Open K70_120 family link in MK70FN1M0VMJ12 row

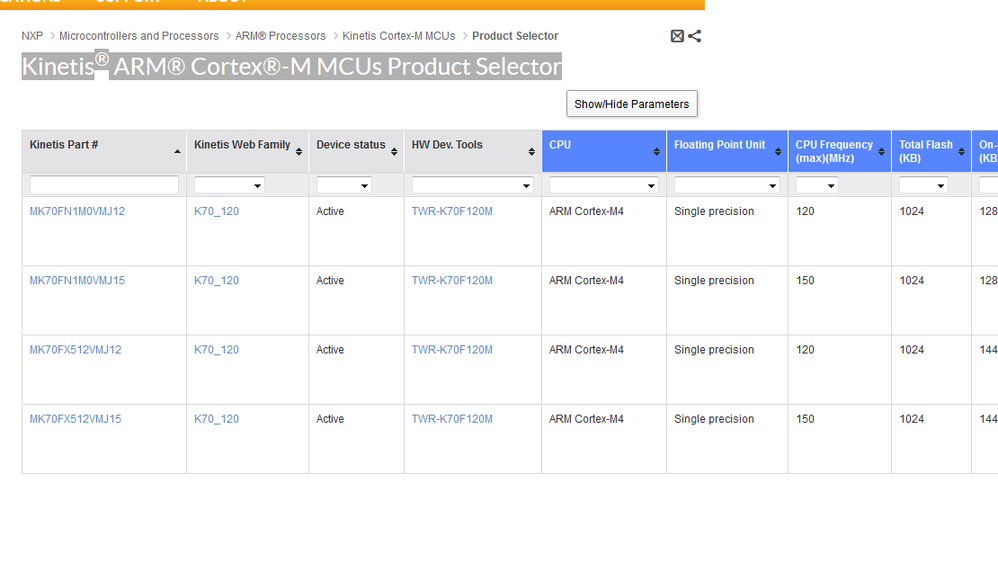216,211
